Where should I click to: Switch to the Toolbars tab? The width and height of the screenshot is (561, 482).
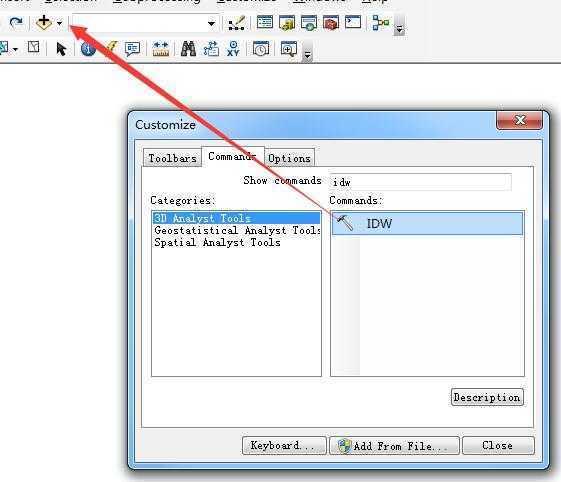pos(172,158)
